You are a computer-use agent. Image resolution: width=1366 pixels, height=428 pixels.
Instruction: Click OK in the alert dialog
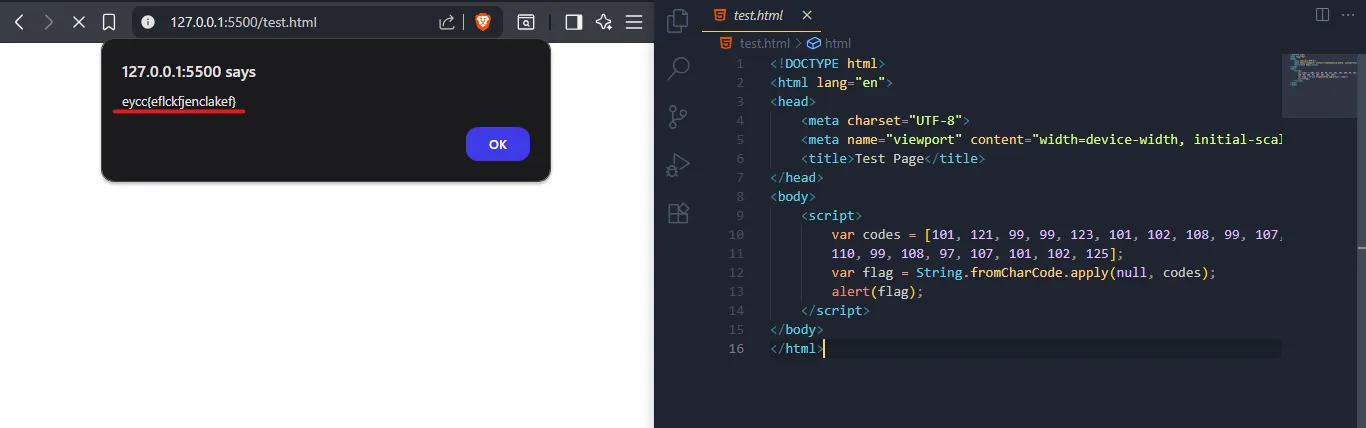click(x=498, y=144)
